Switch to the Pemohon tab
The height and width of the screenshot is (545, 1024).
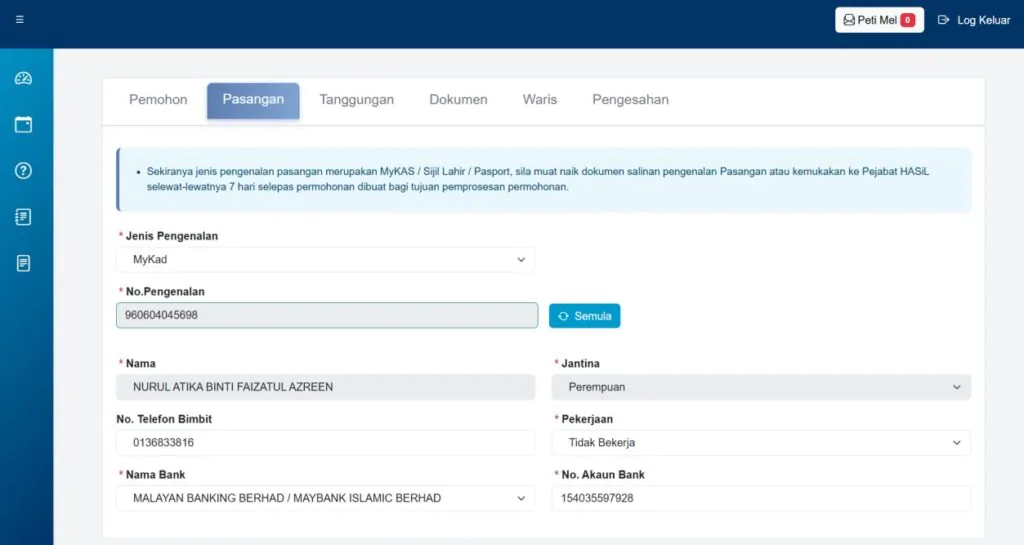click(158, 100)
